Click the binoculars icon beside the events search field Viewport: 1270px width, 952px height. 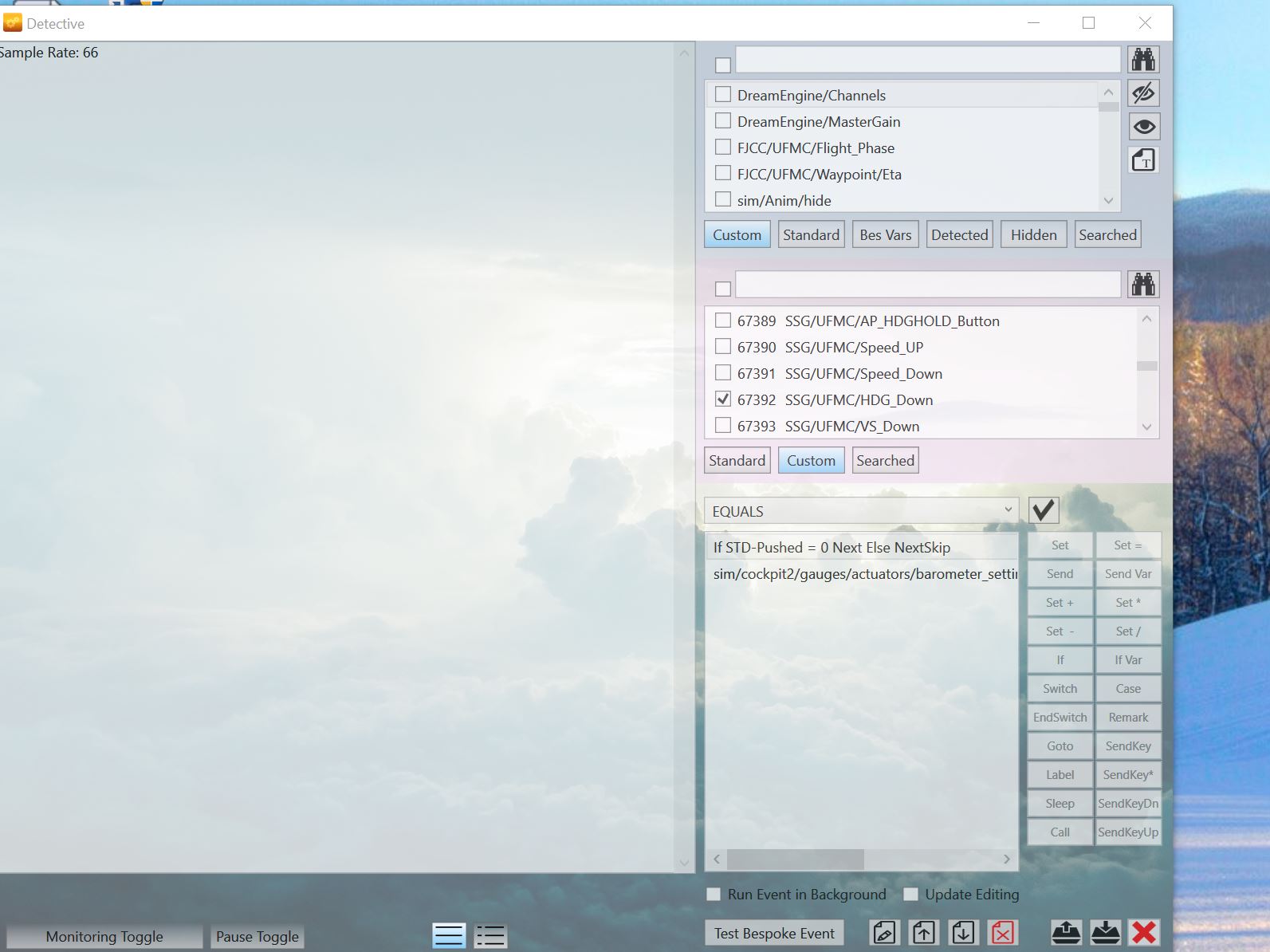(x=1143, y=285)
